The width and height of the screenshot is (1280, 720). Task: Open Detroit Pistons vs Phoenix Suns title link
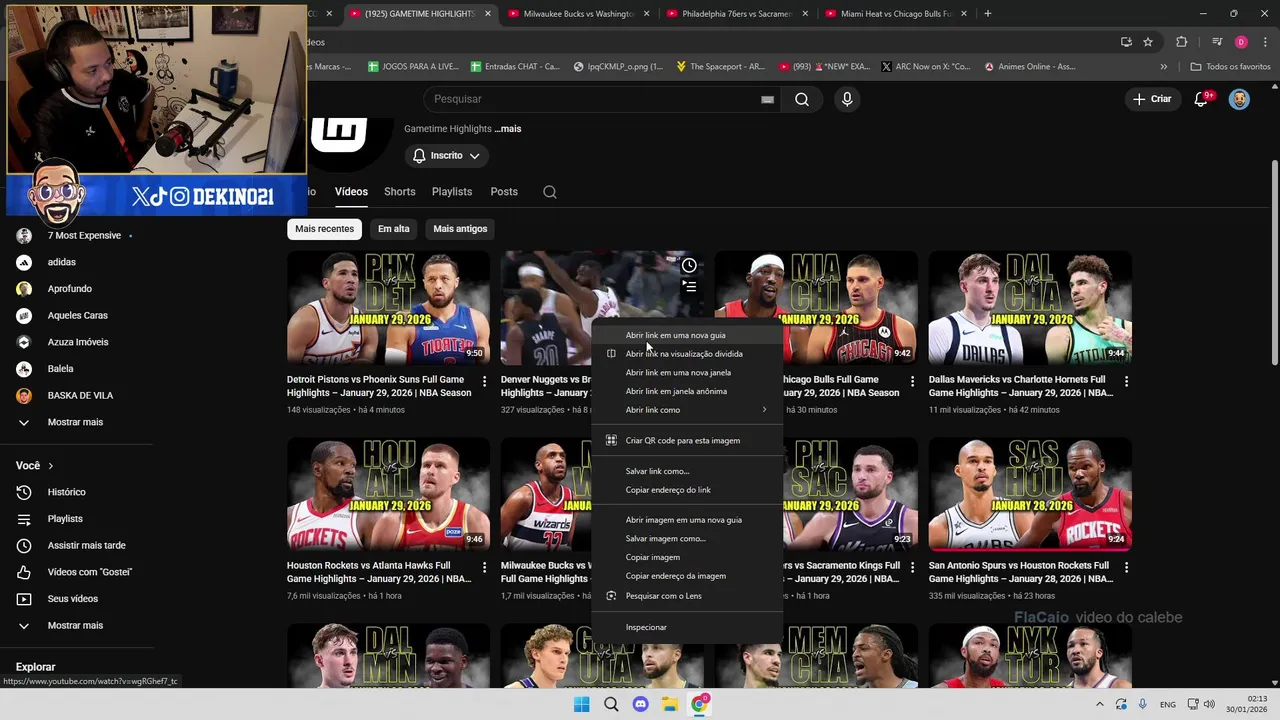point(379,386)
